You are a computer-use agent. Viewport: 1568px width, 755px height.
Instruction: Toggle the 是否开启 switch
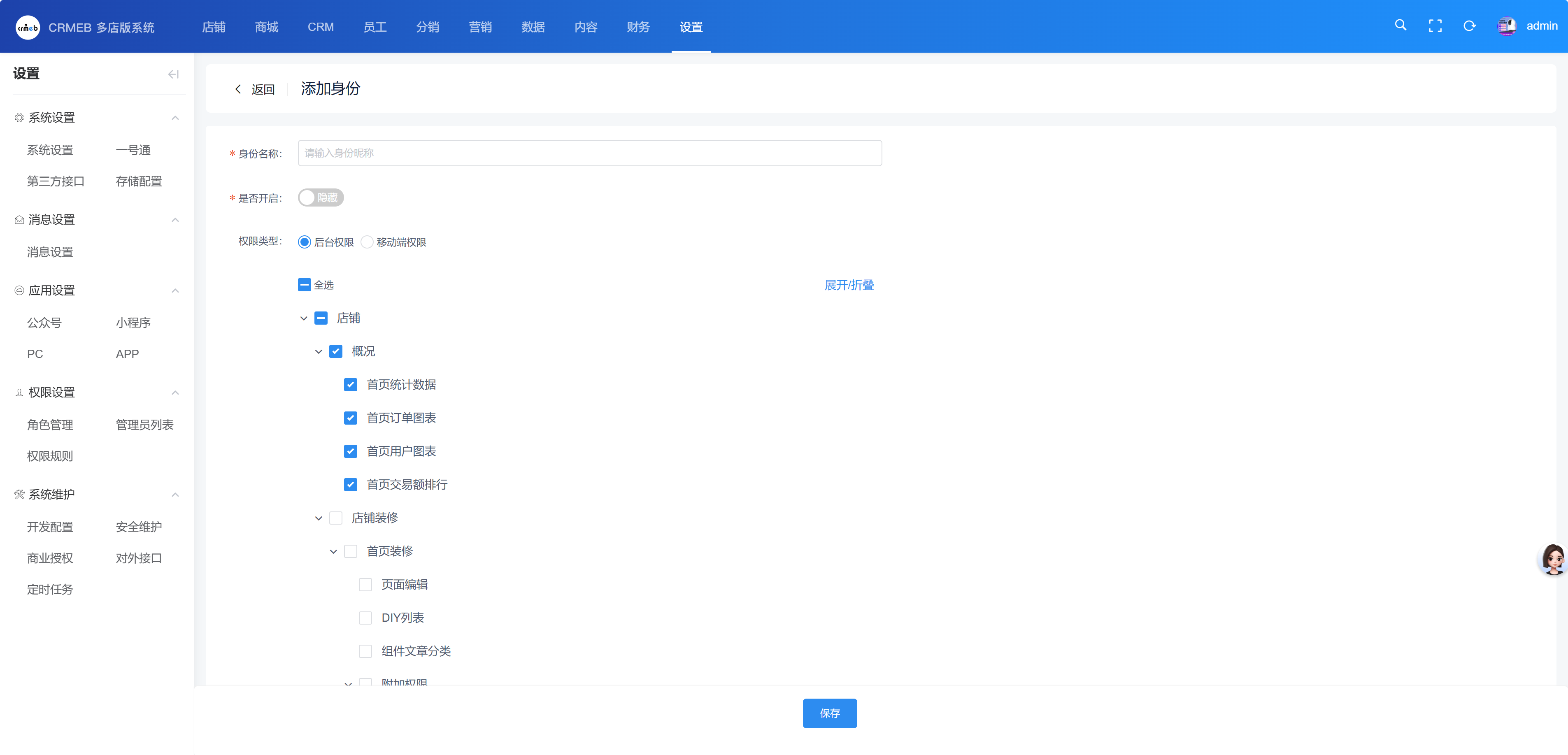(321, 198)
